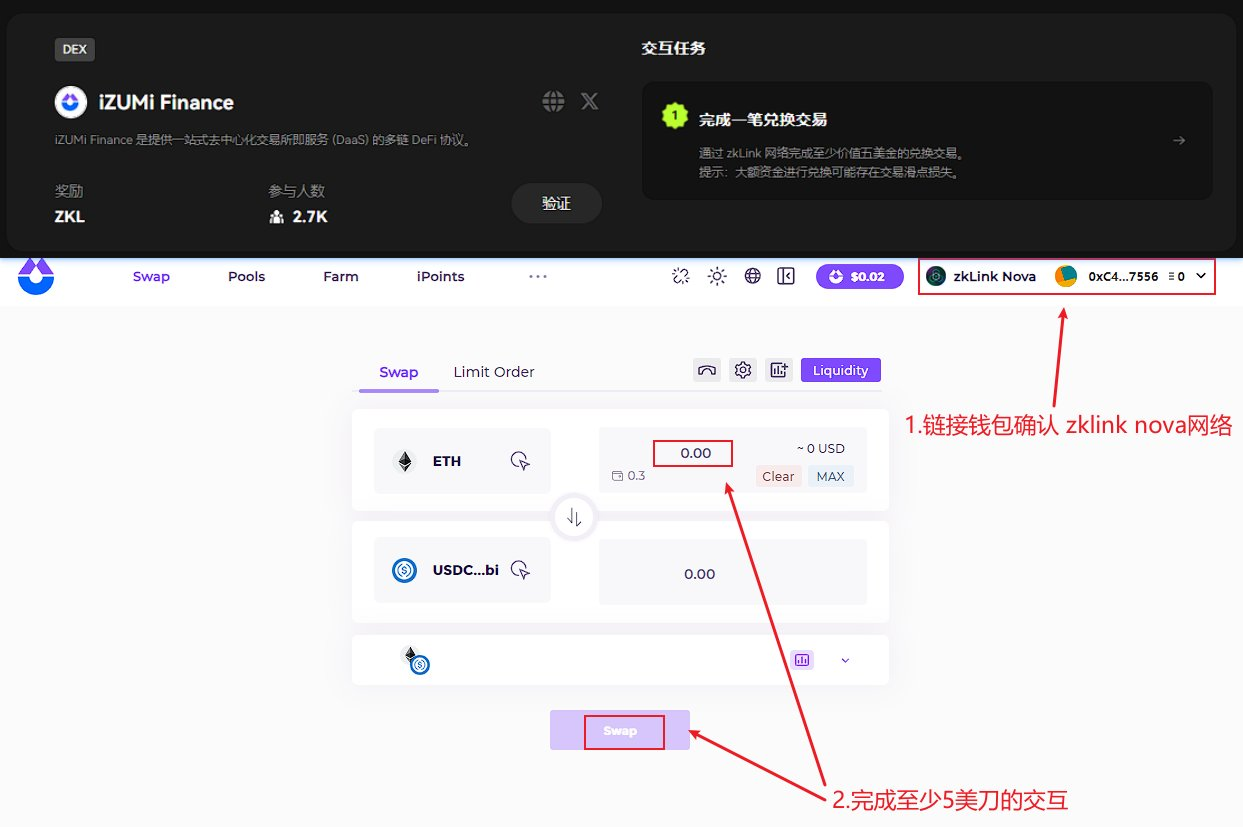The width and height of the screenshot is (1243, 827).
Task: Click the MAX button
Action: (831, 476)
